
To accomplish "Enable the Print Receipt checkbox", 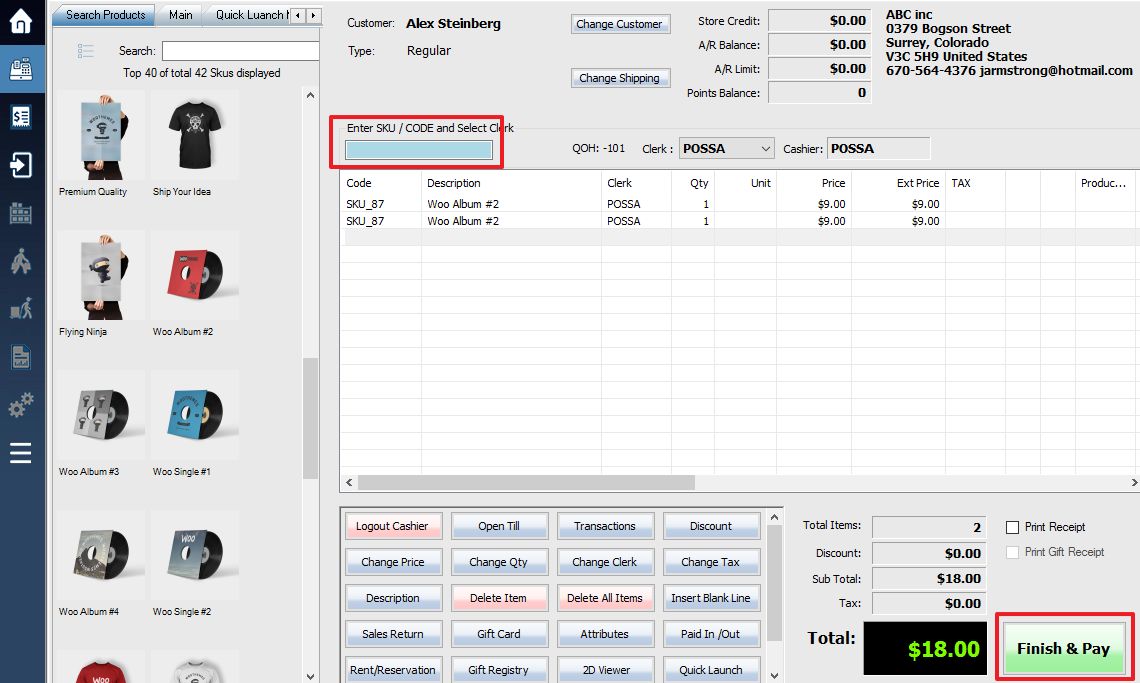I will 1012,527.
